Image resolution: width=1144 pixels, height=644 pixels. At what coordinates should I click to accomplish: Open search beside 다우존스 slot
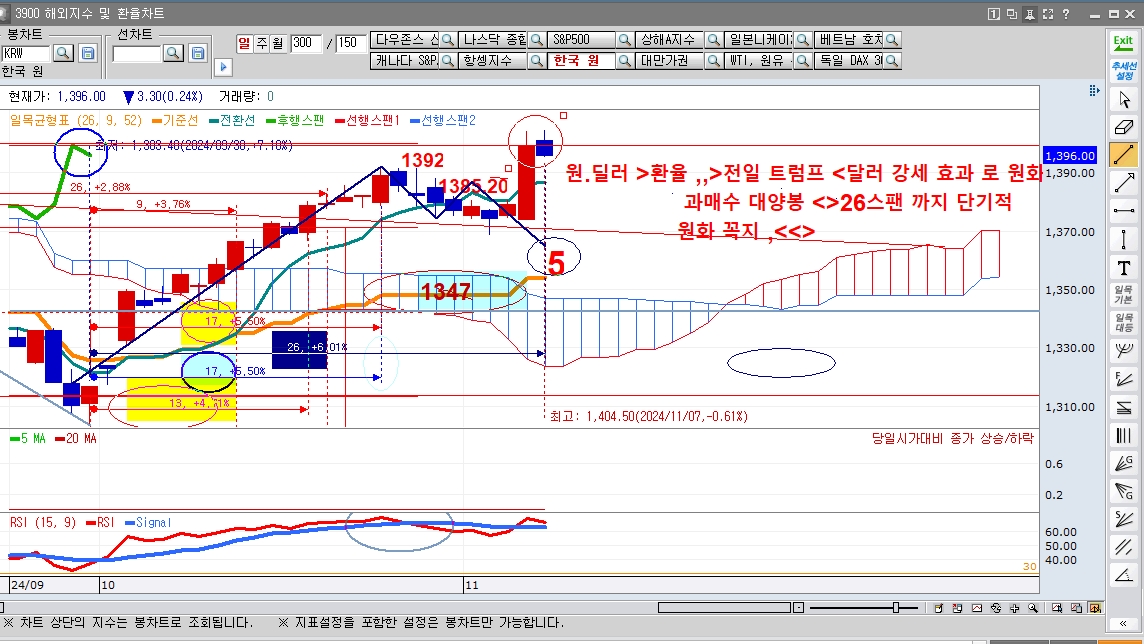coord(448,39)
